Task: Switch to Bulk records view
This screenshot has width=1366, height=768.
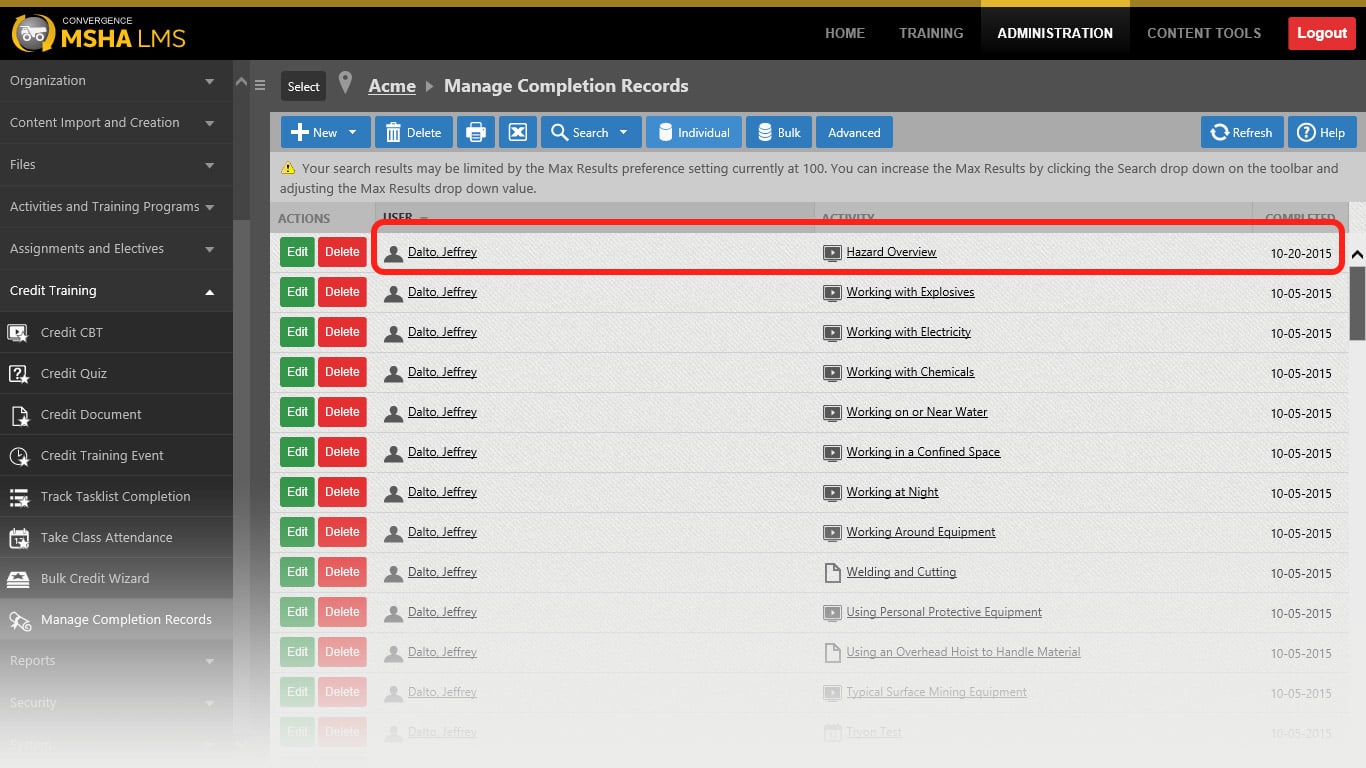Action: pos(778,132)
